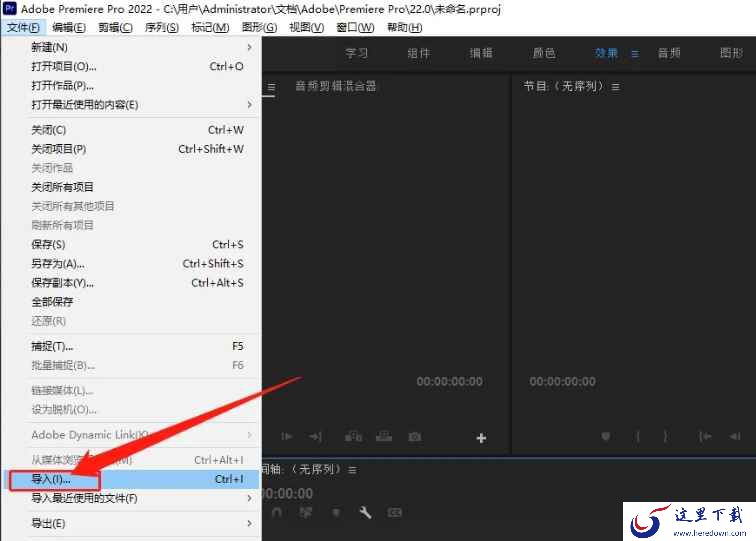756x541 pixels.
Task: Select 关闭项目(P) menu entry
Action: click(132, 149)
